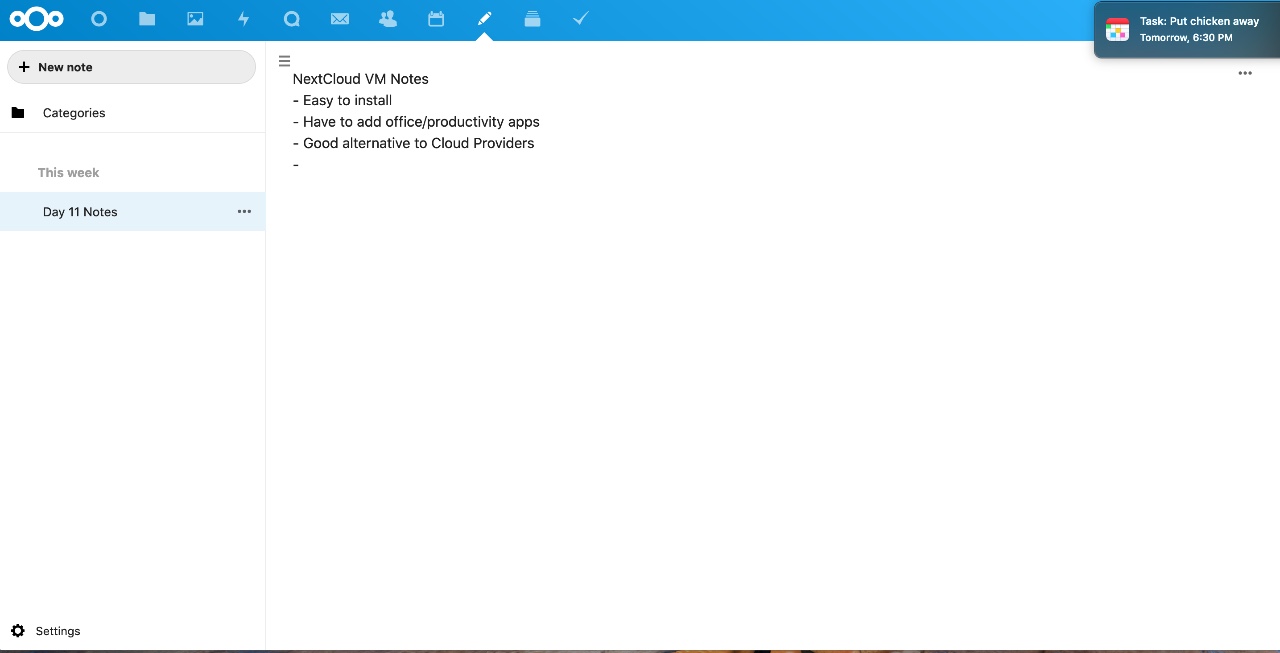The width and height of the screenshot is (1280, 653).
Task: Expand the Categories section
Action: [74, 112]
